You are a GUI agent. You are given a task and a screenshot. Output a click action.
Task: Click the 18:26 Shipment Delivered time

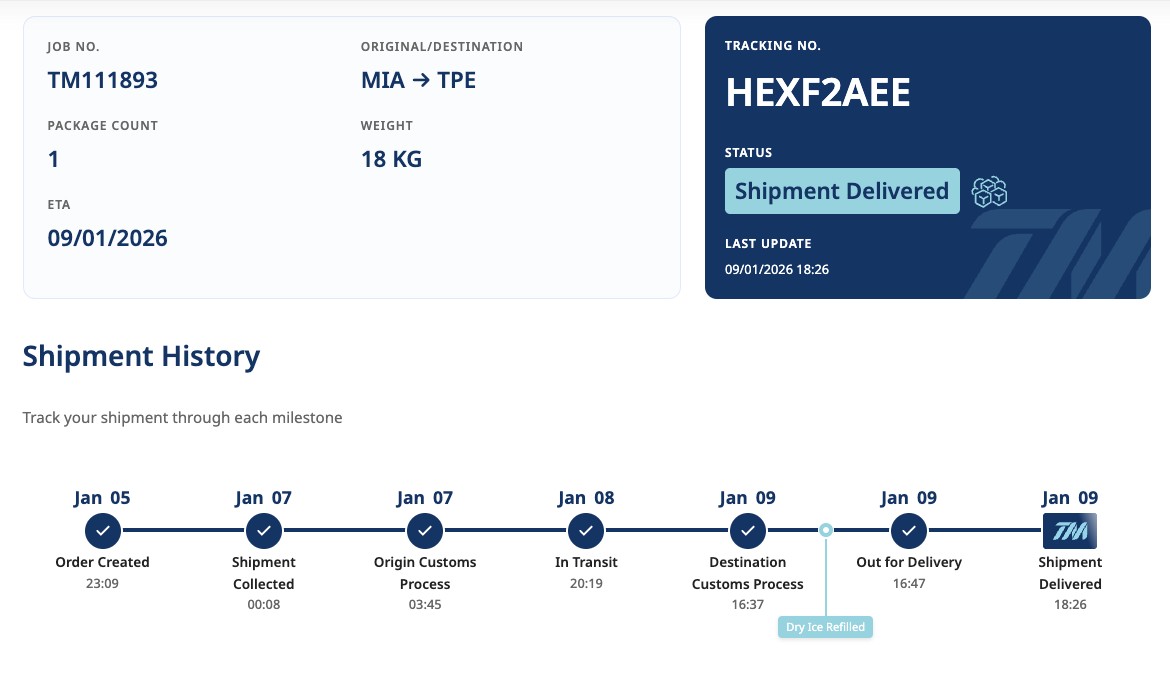[x=1069, y=605]
